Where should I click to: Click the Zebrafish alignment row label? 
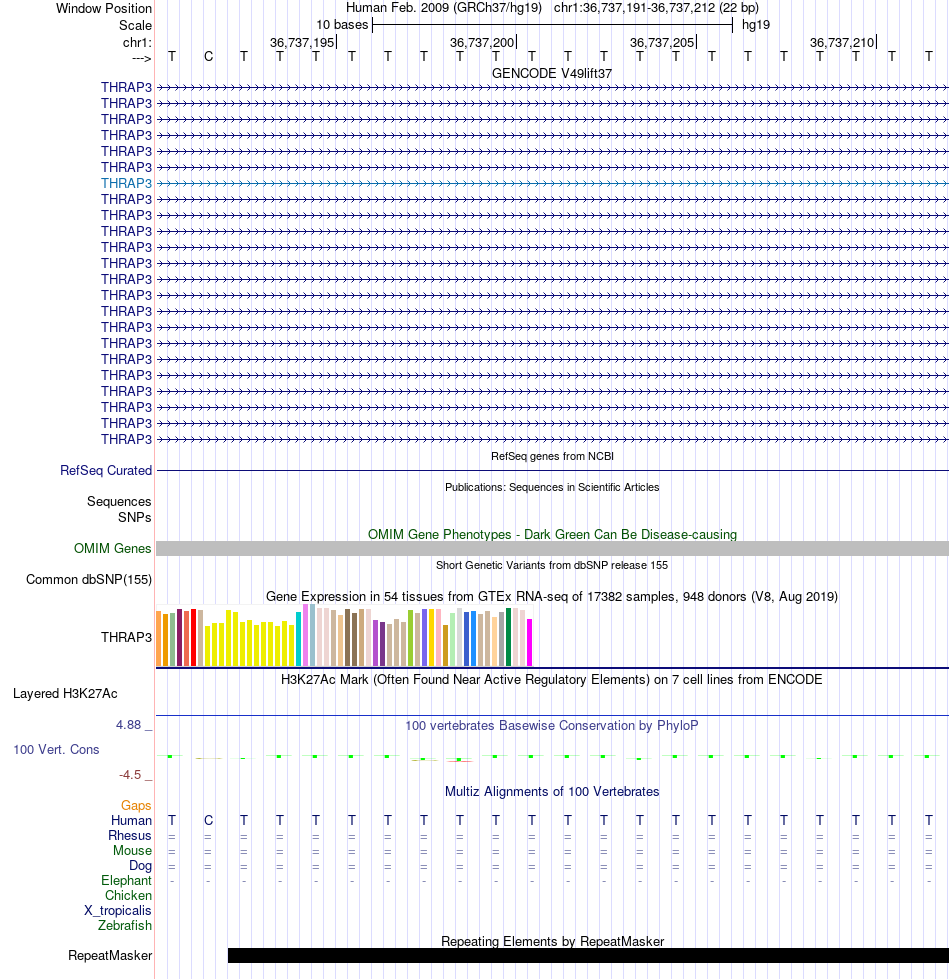click(x=125, y=926)
